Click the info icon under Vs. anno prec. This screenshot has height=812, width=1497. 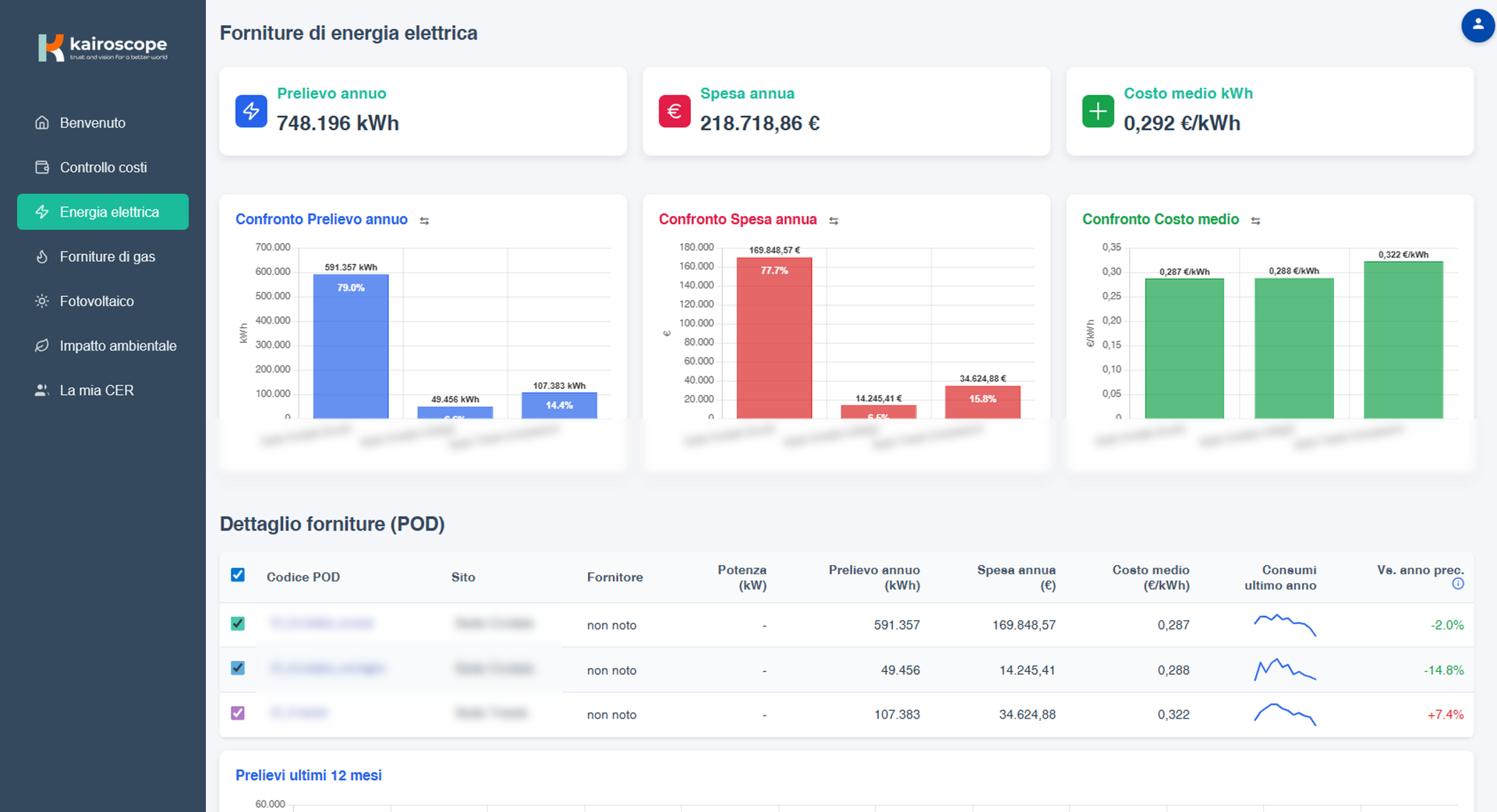point(1458,584)
